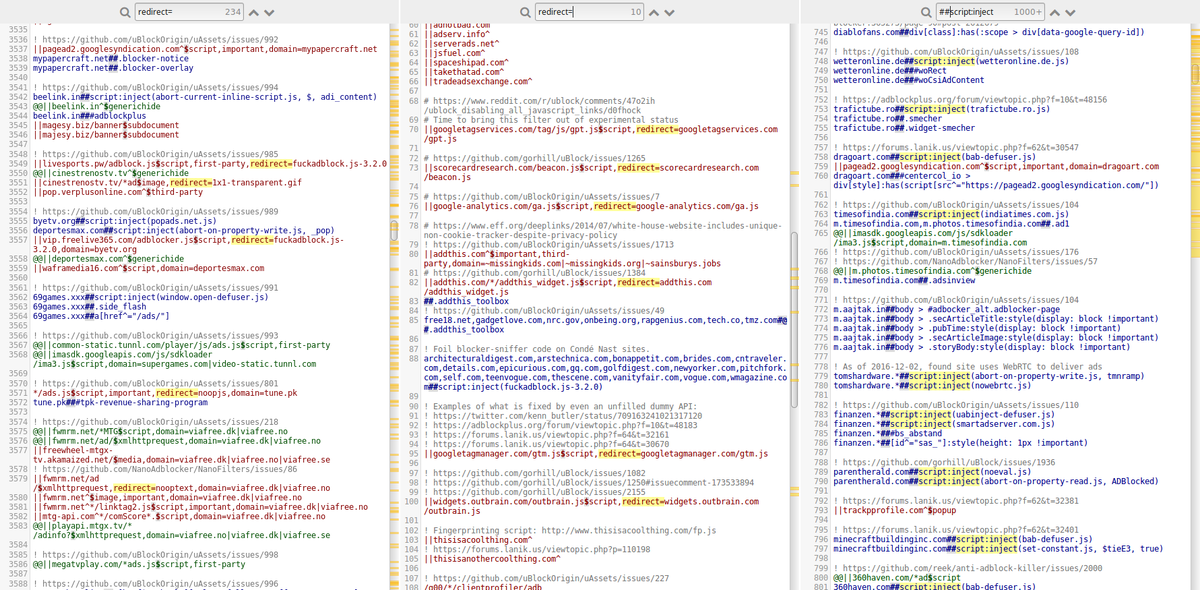Click the '||spaceshipad.com^' filter line

(466, 64)
